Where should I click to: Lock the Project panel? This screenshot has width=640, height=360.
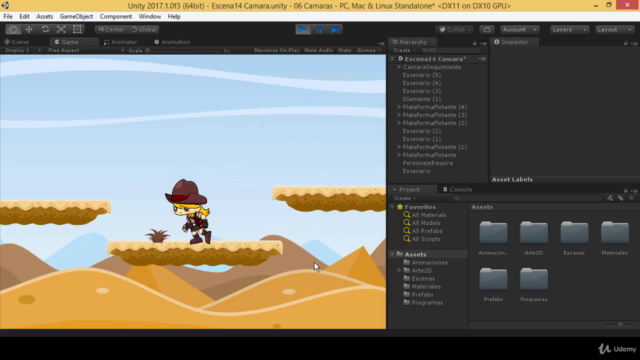pos(625,191)
